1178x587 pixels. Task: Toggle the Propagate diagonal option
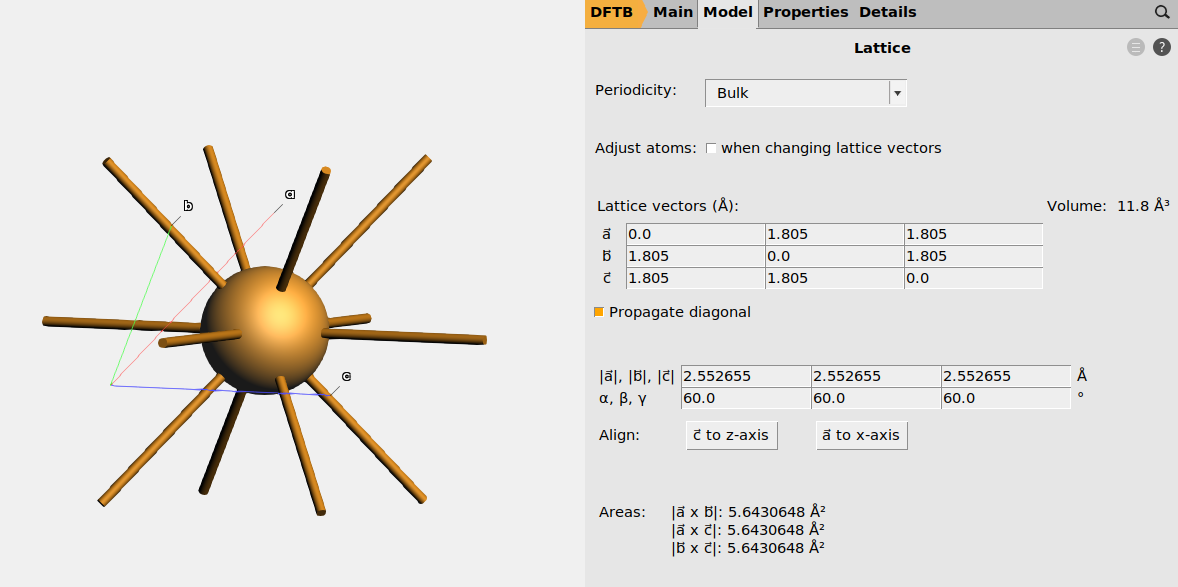coord(599,312)
